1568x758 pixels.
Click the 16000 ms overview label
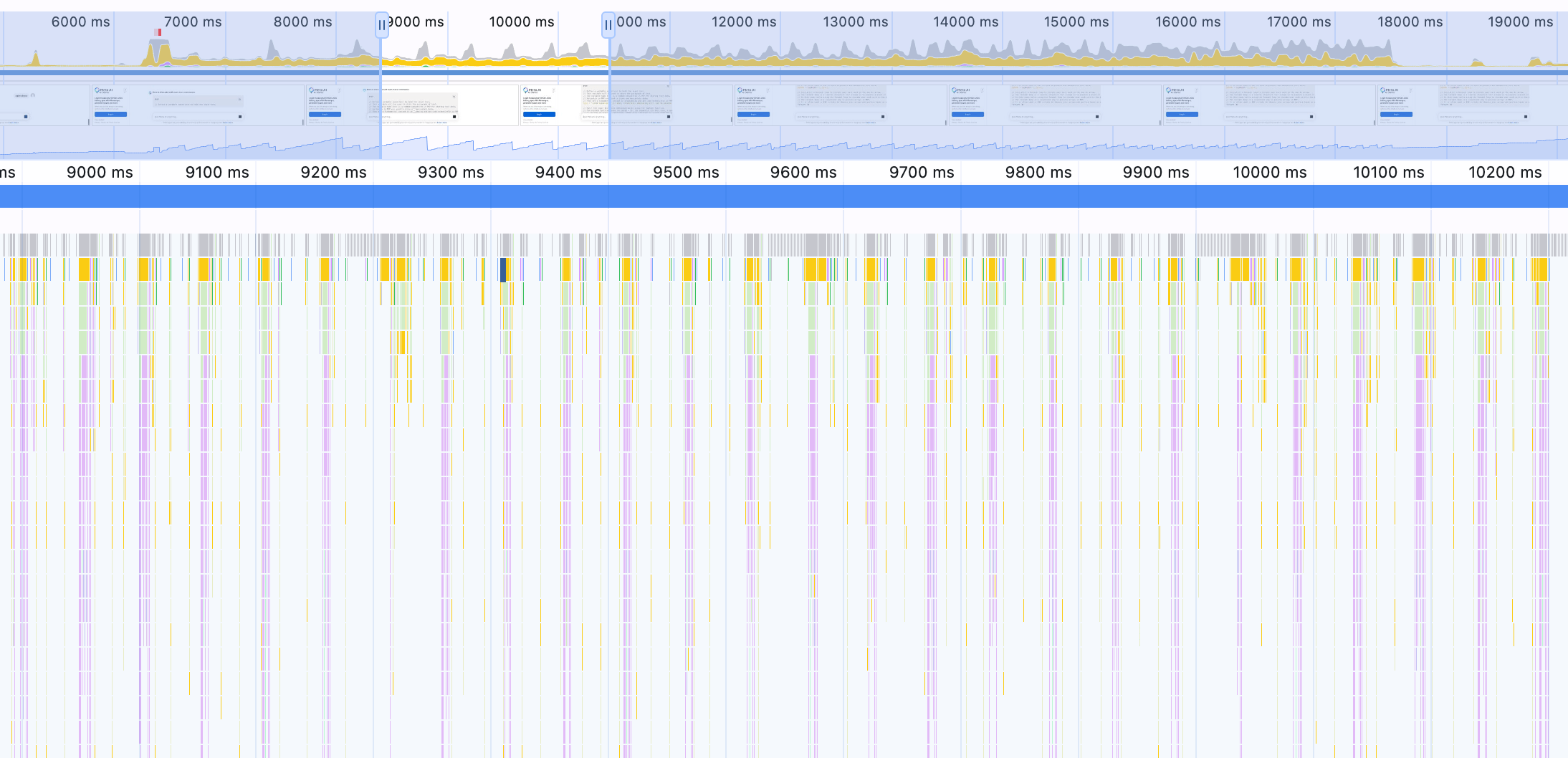[x=1187, y=22]
